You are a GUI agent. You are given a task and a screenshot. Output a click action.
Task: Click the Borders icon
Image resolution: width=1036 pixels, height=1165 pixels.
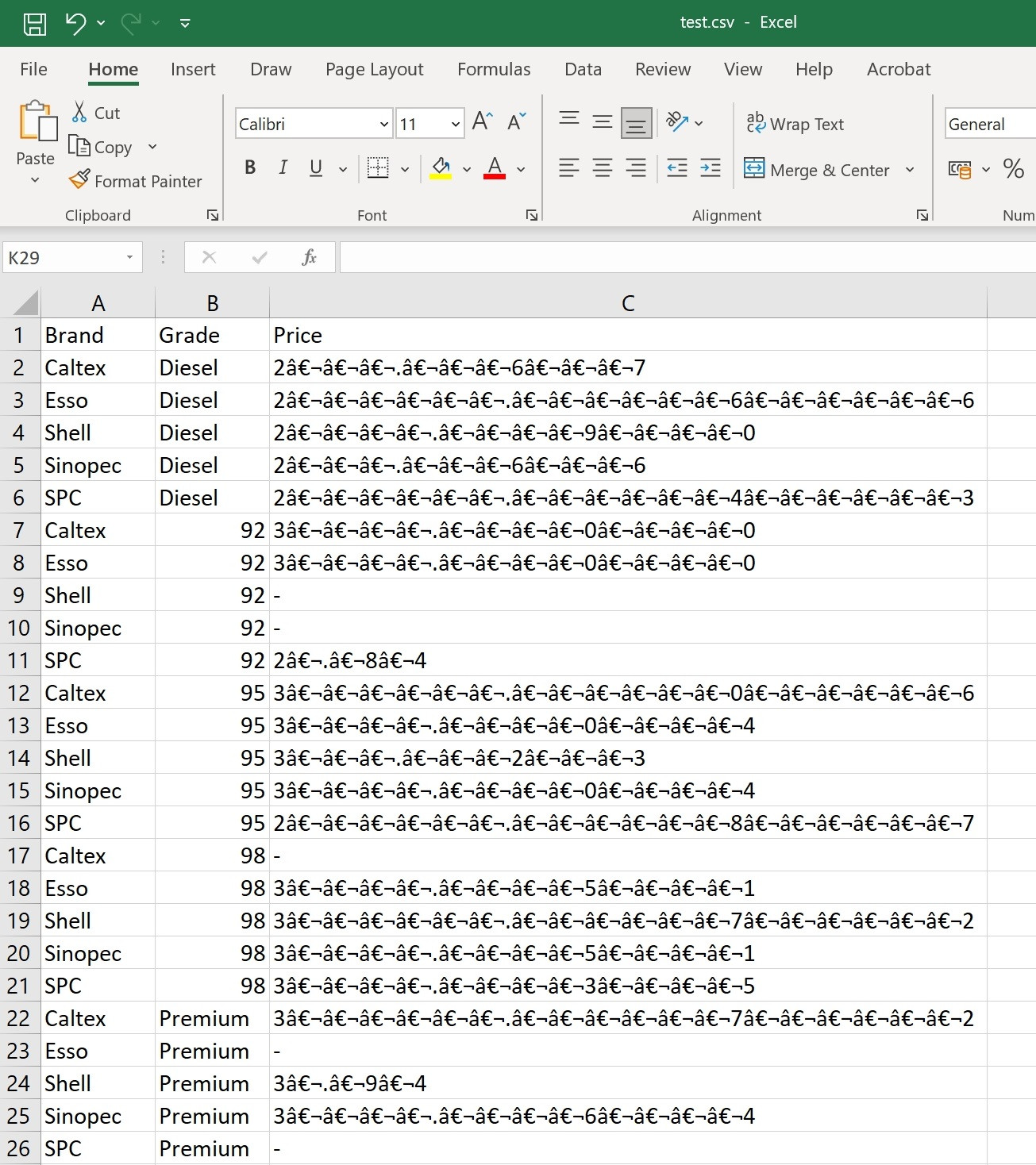click(x=379, y=167)
